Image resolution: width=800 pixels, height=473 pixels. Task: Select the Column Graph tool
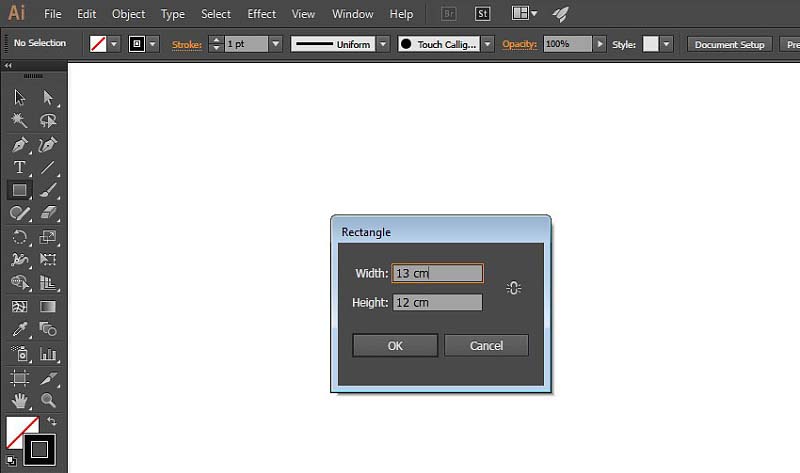click(x=48, y=353)
